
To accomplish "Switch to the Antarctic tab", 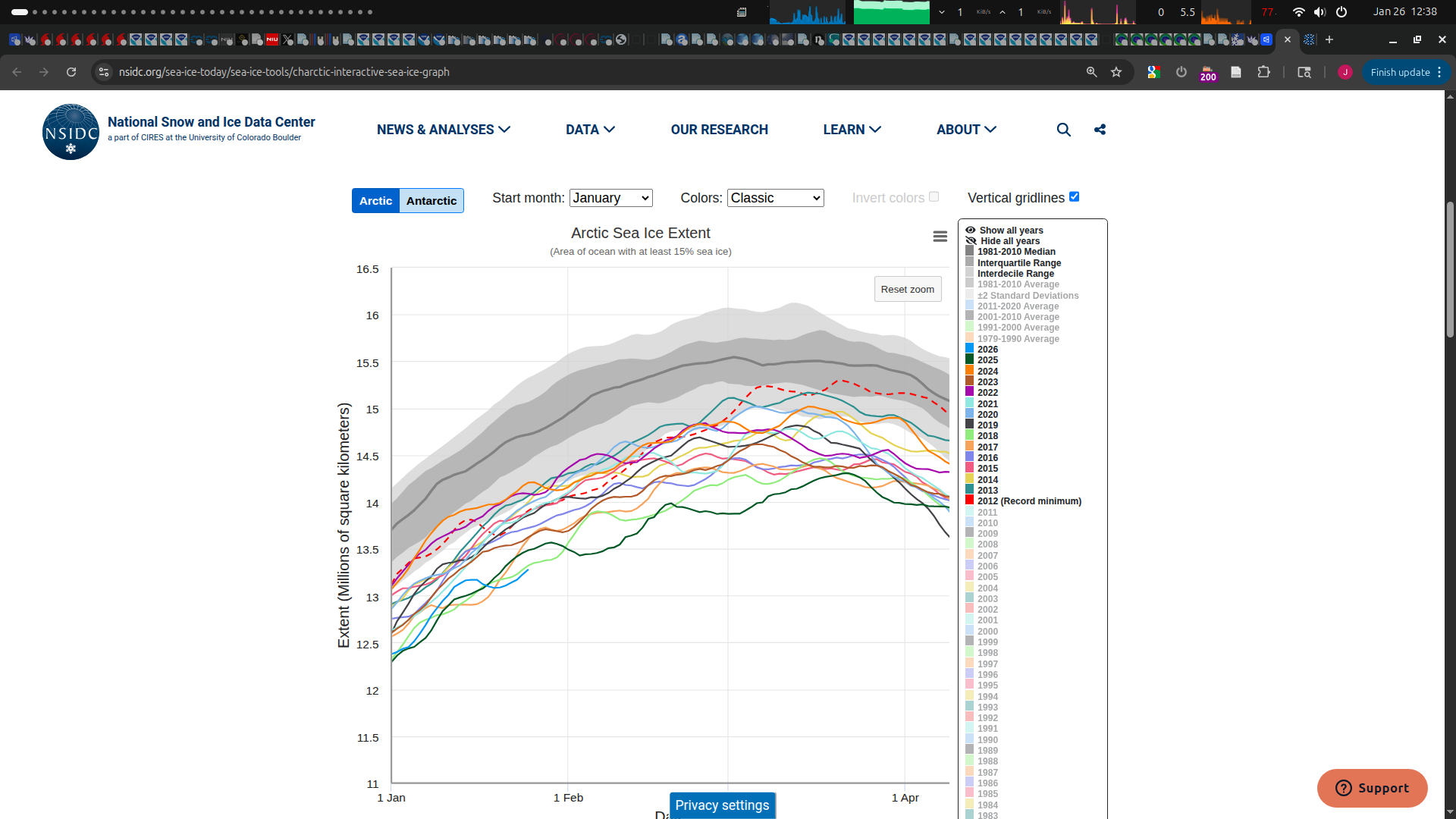I will (431, 201).
